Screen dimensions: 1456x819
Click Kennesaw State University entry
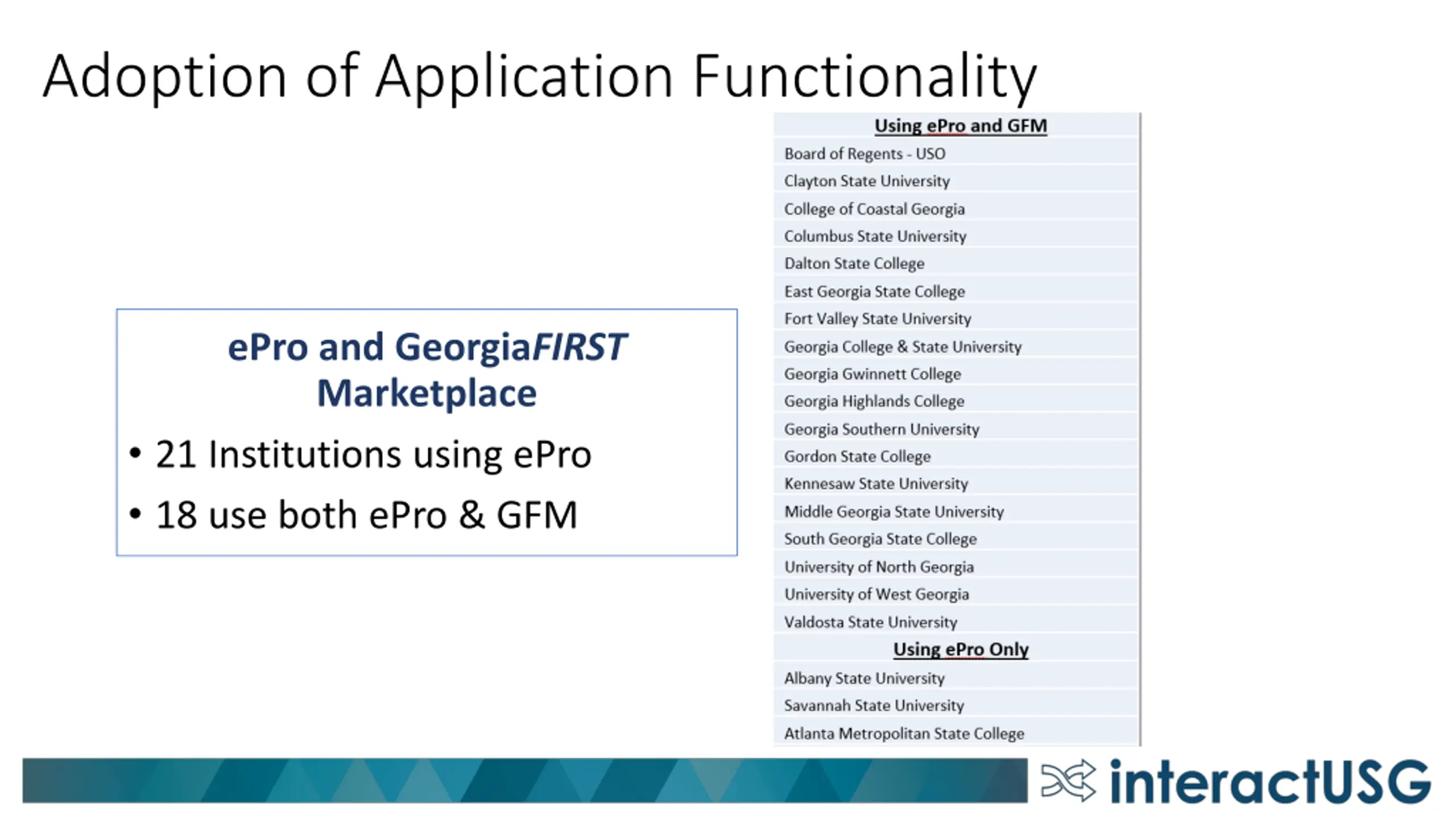tap(875, 483)
